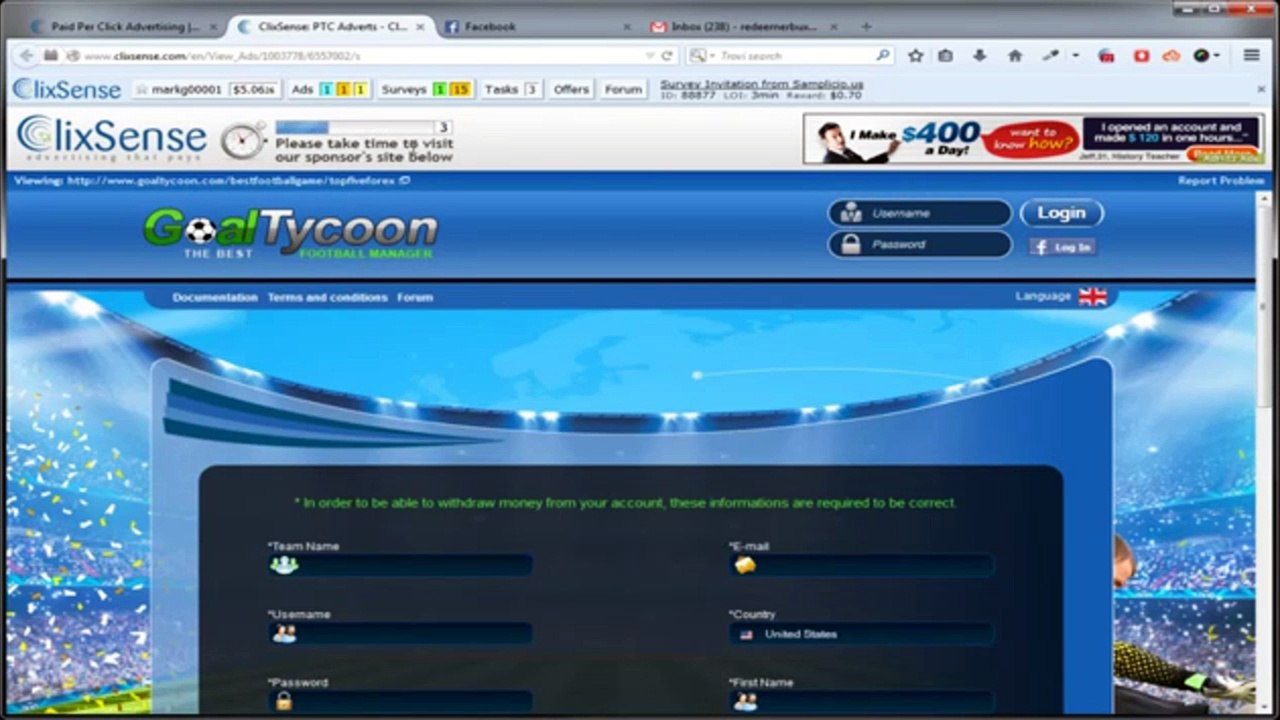Click the ClixSense Forum toolbar button
The height and width of the screenshot is (720, 1280).
pyautogui.click(x=623, y=90)
